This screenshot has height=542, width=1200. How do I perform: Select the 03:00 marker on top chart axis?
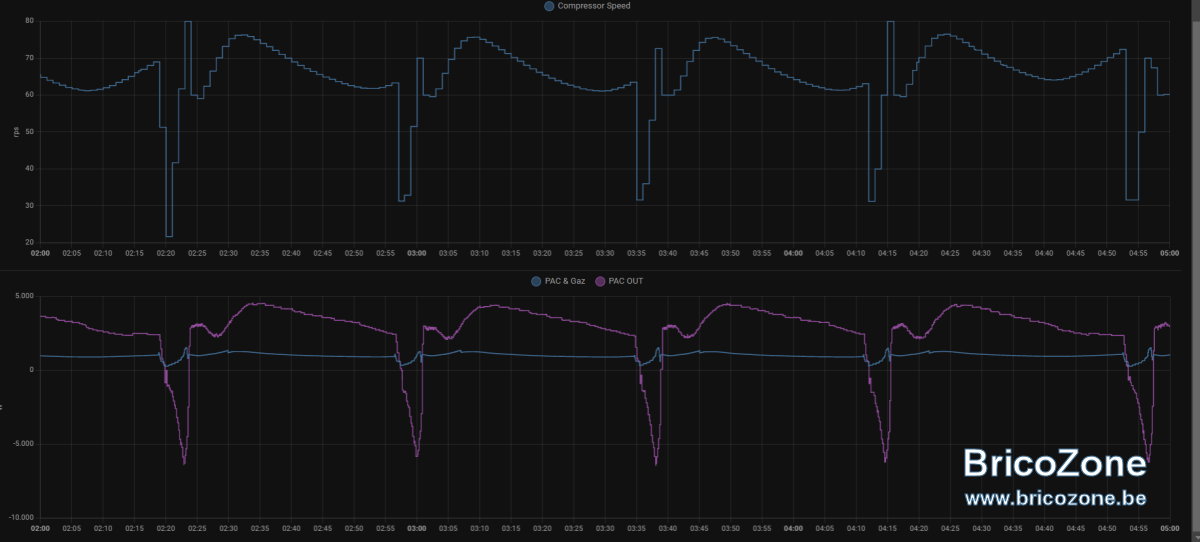click(417, 253)
